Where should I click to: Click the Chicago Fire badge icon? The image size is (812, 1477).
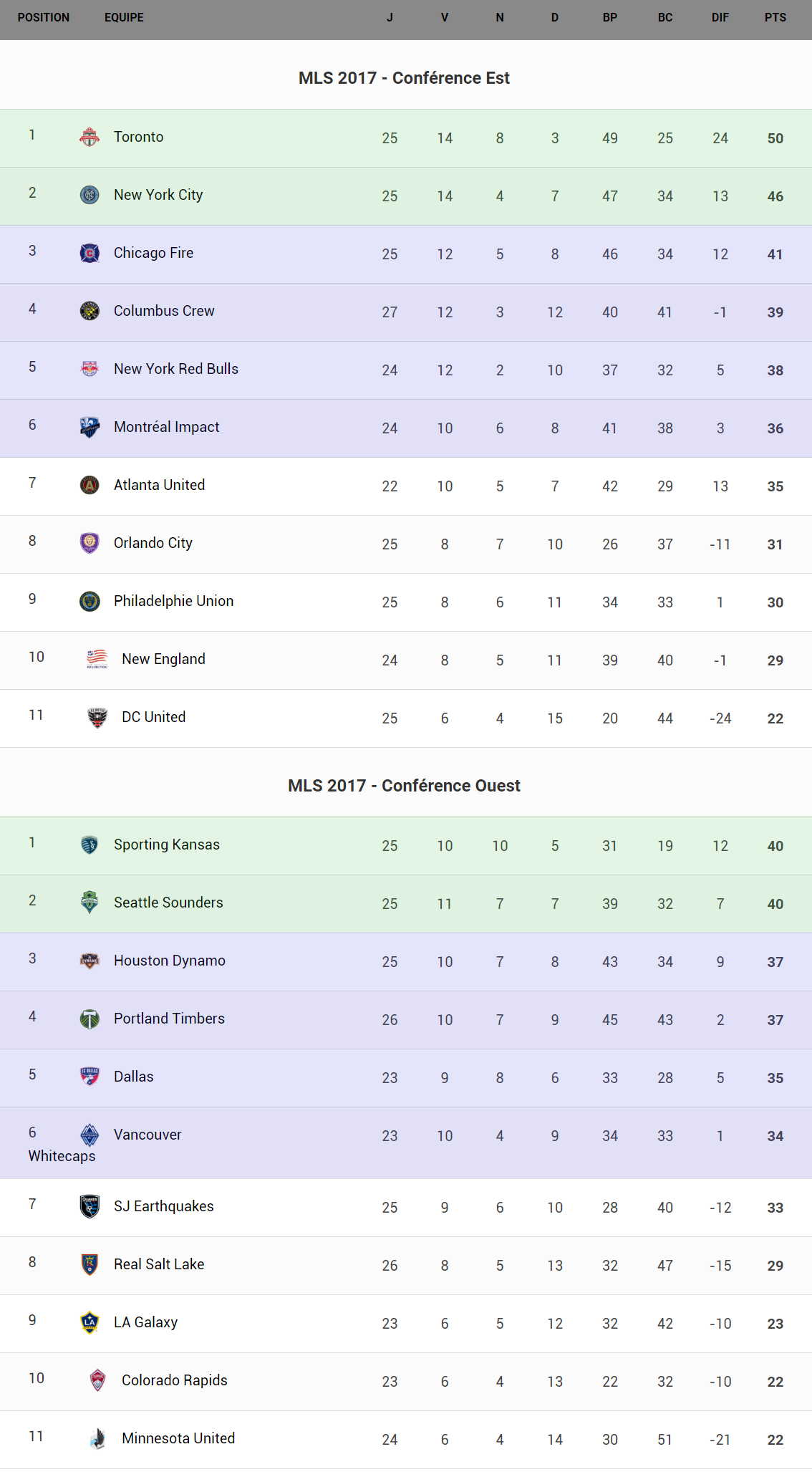pyautogui.click(x=90, y=253)
